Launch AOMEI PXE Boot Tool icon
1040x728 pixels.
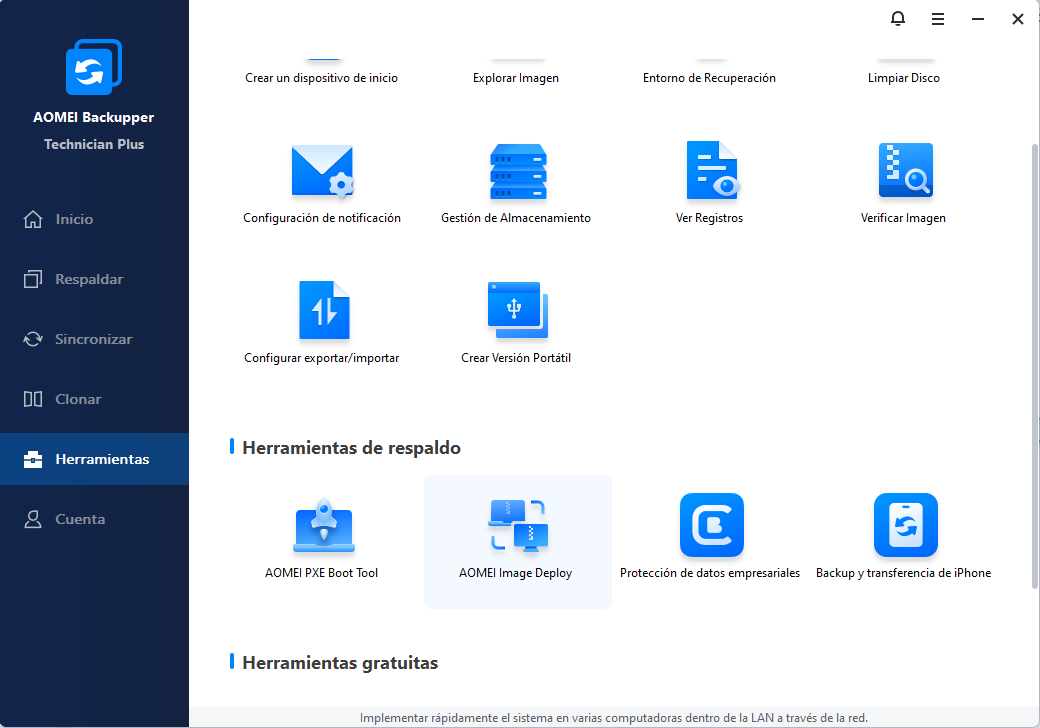324,525
